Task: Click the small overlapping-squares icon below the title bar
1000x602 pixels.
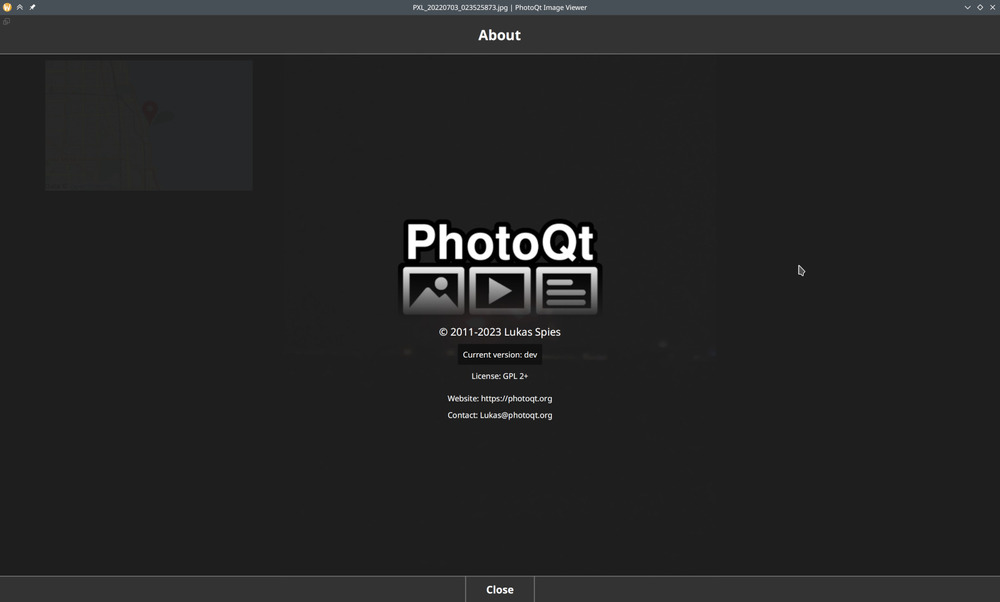Action: [x=6, y=22]
